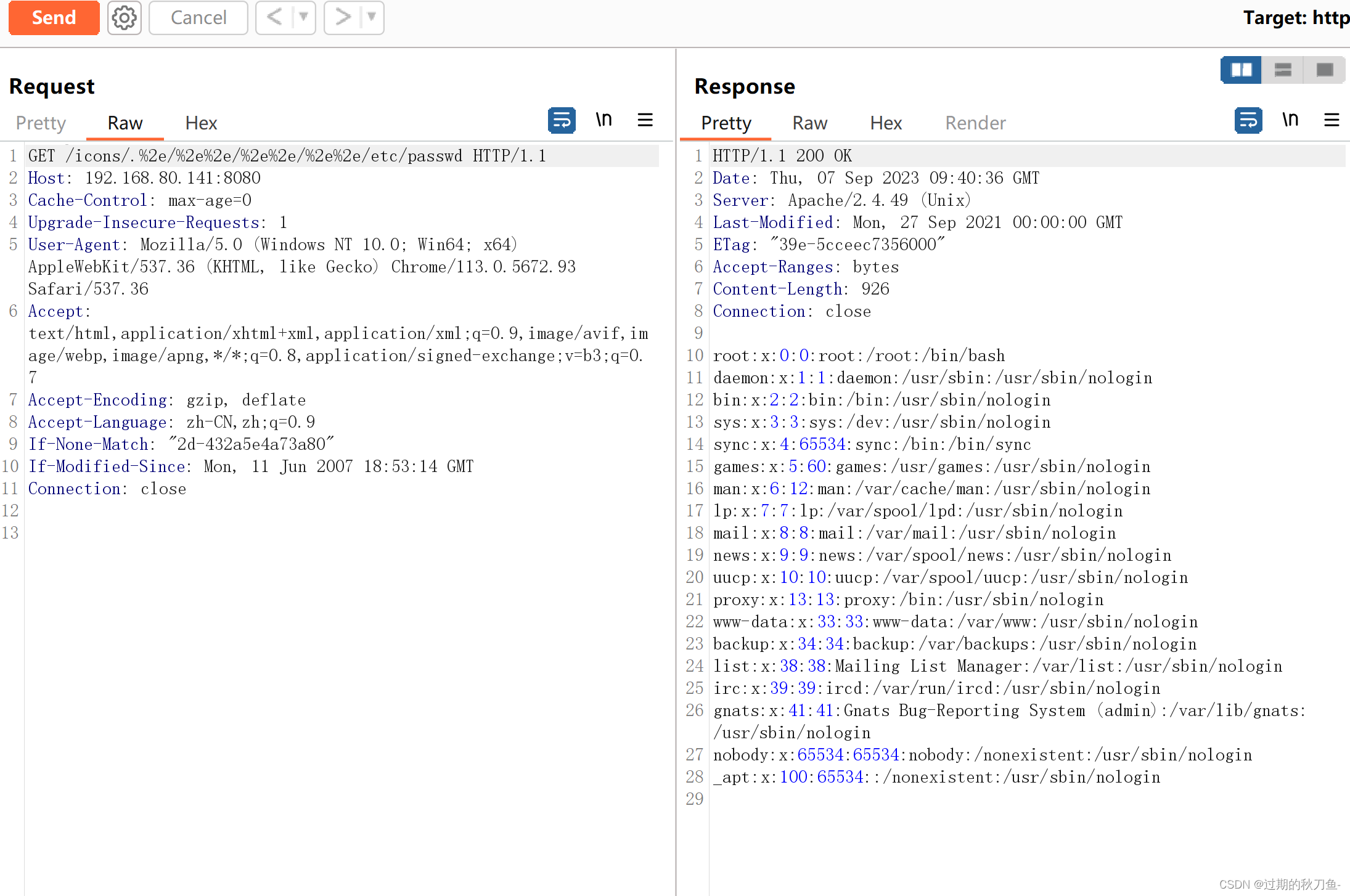Image resolution: width=1350 pixels, height=896 pixels.
Task: Click the games:x:5:60 passwd entry
Action: [x=932, y=466]
